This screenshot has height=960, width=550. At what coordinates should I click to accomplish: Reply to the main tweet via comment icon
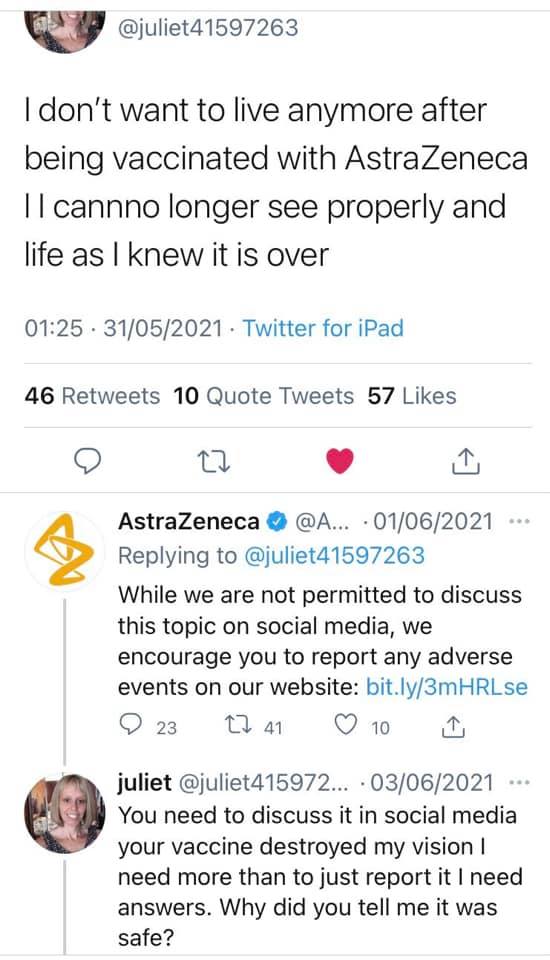[87, 462]
